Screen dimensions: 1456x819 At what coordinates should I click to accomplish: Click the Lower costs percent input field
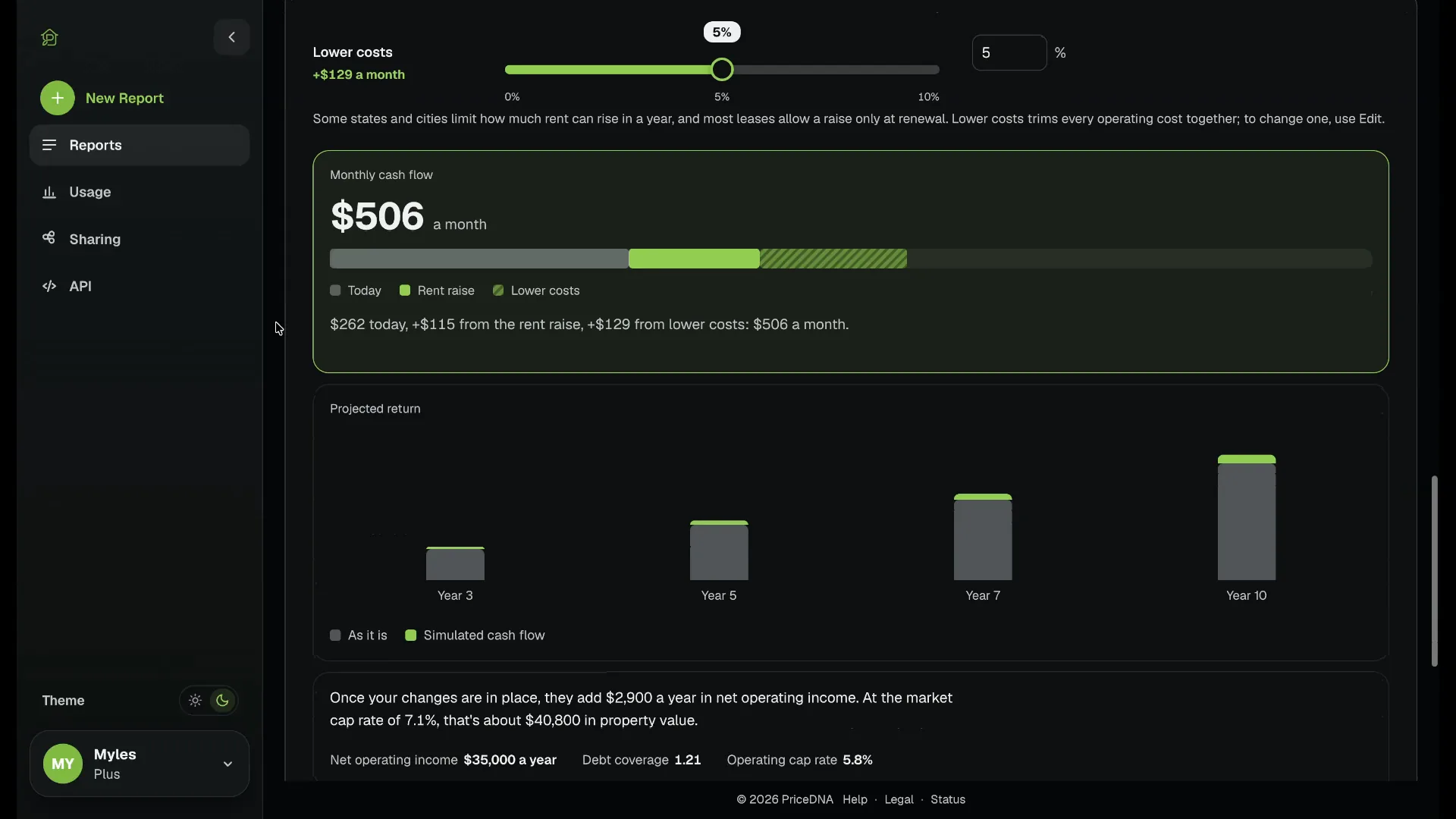1009,53
